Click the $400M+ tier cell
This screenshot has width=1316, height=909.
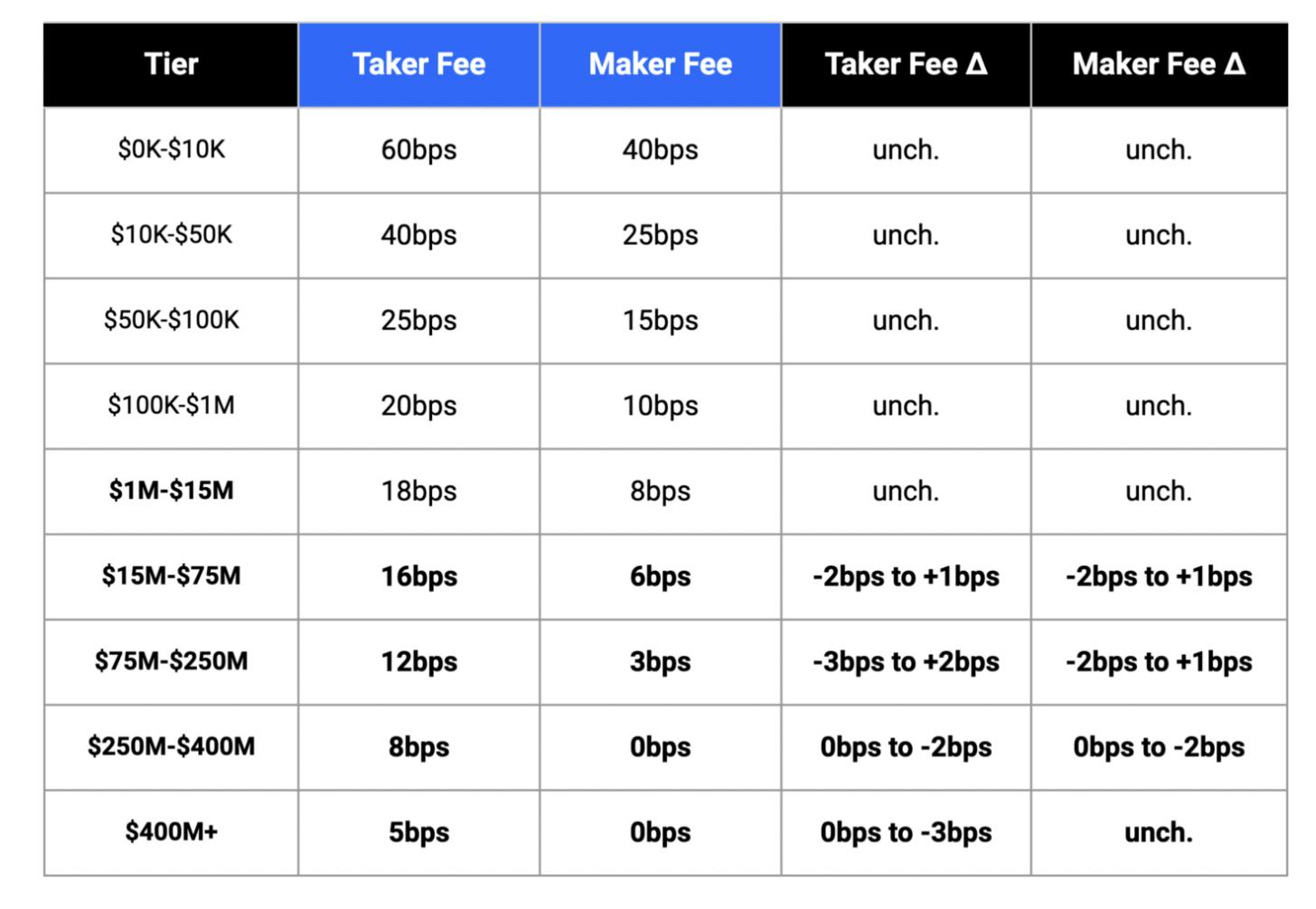click(171, 832)
